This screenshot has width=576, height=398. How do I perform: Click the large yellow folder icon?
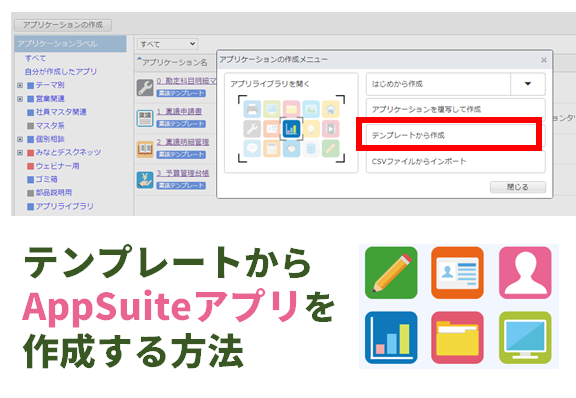point(457,338)
